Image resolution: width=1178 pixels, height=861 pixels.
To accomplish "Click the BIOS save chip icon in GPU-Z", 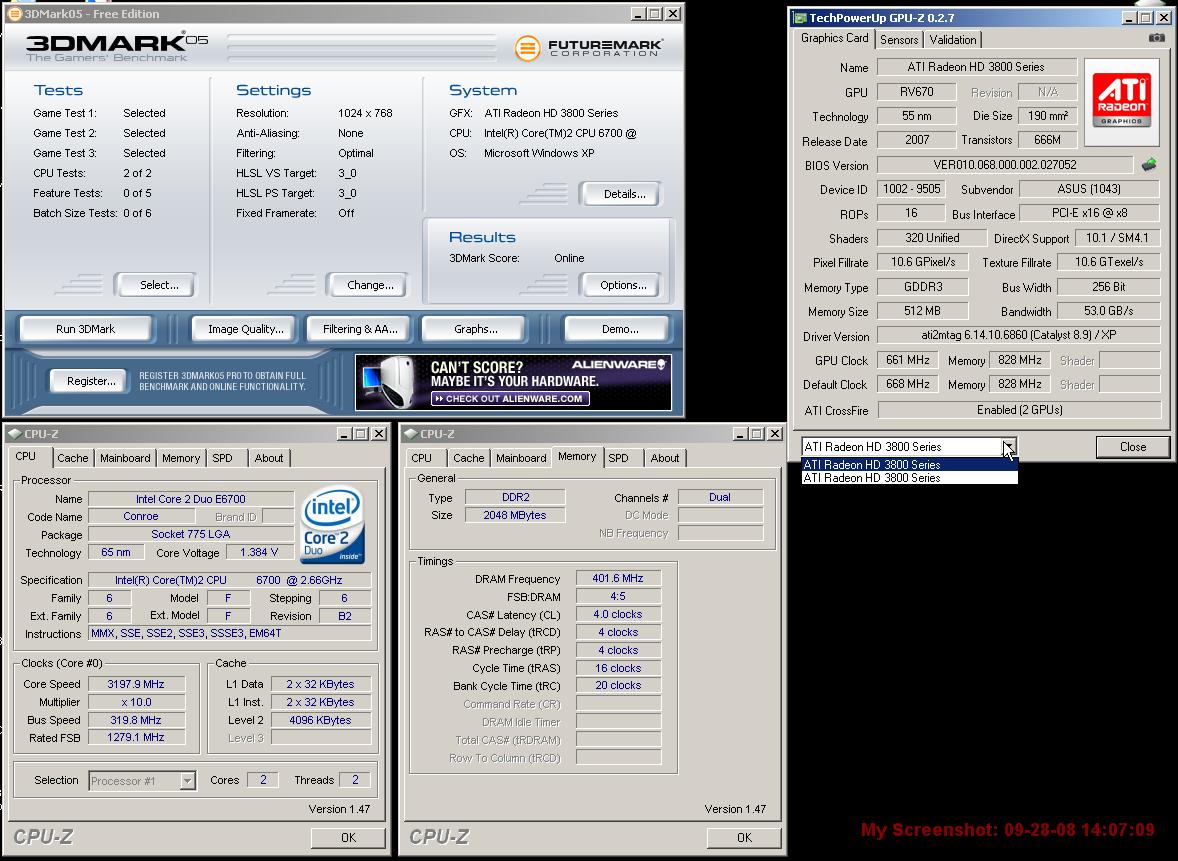I will pyautogui.click(x=1149, y=164).
